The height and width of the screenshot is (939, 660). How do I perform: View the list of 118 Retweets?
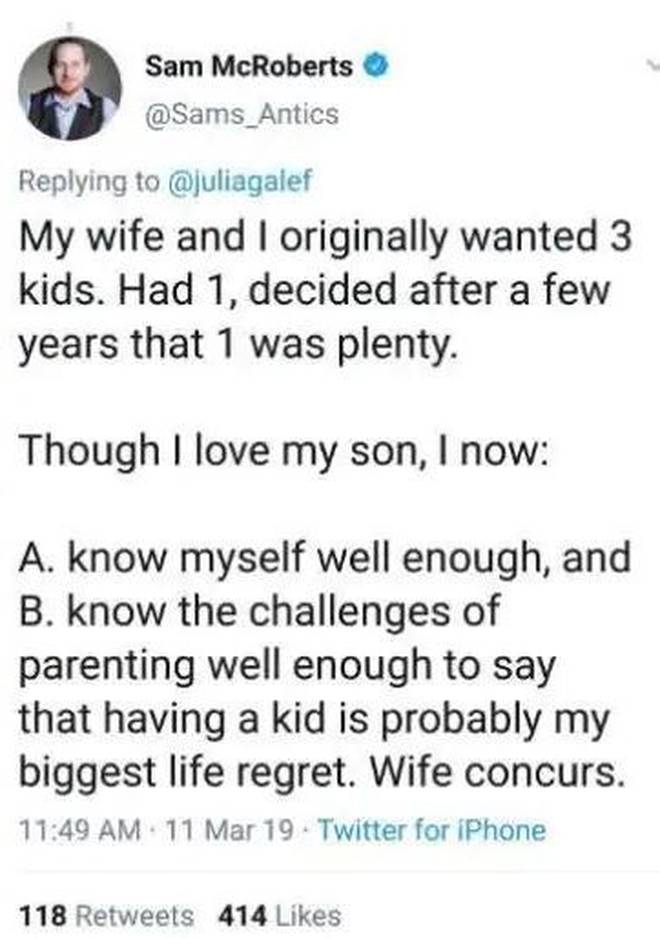point(107,916)
